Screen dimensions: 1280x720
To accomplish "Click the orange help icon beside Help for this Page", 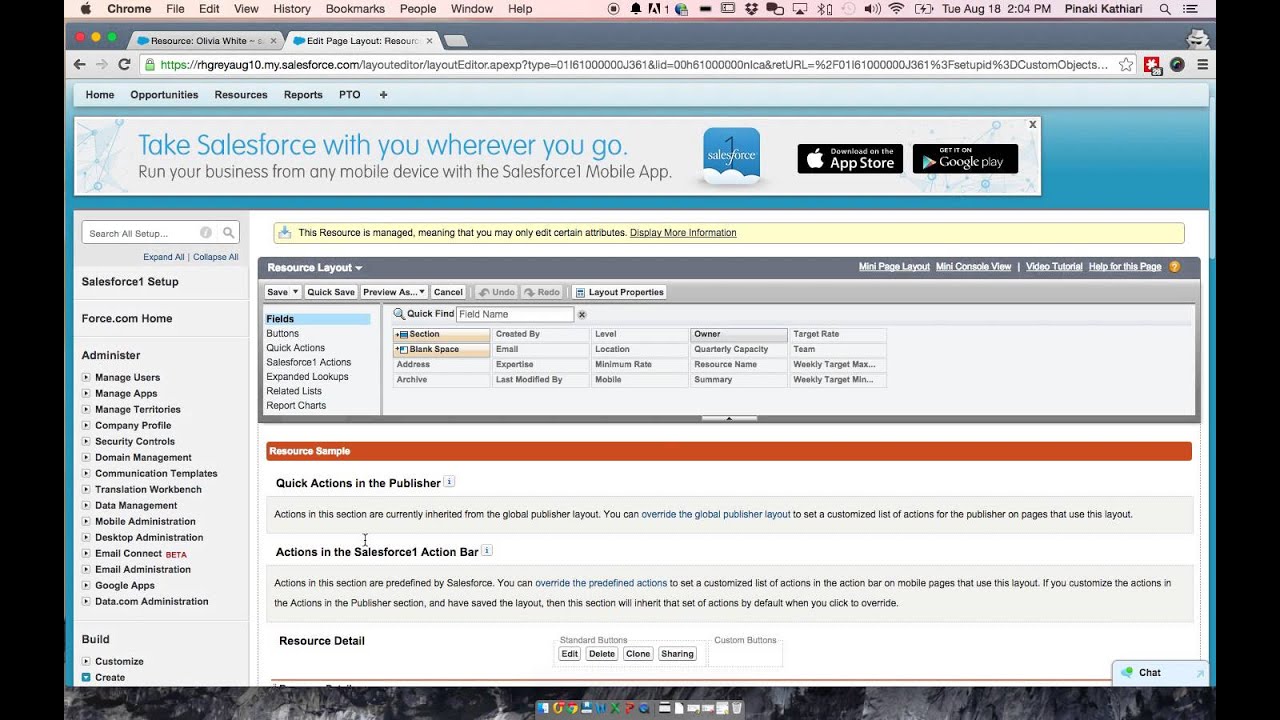I will pos(1175,267).
